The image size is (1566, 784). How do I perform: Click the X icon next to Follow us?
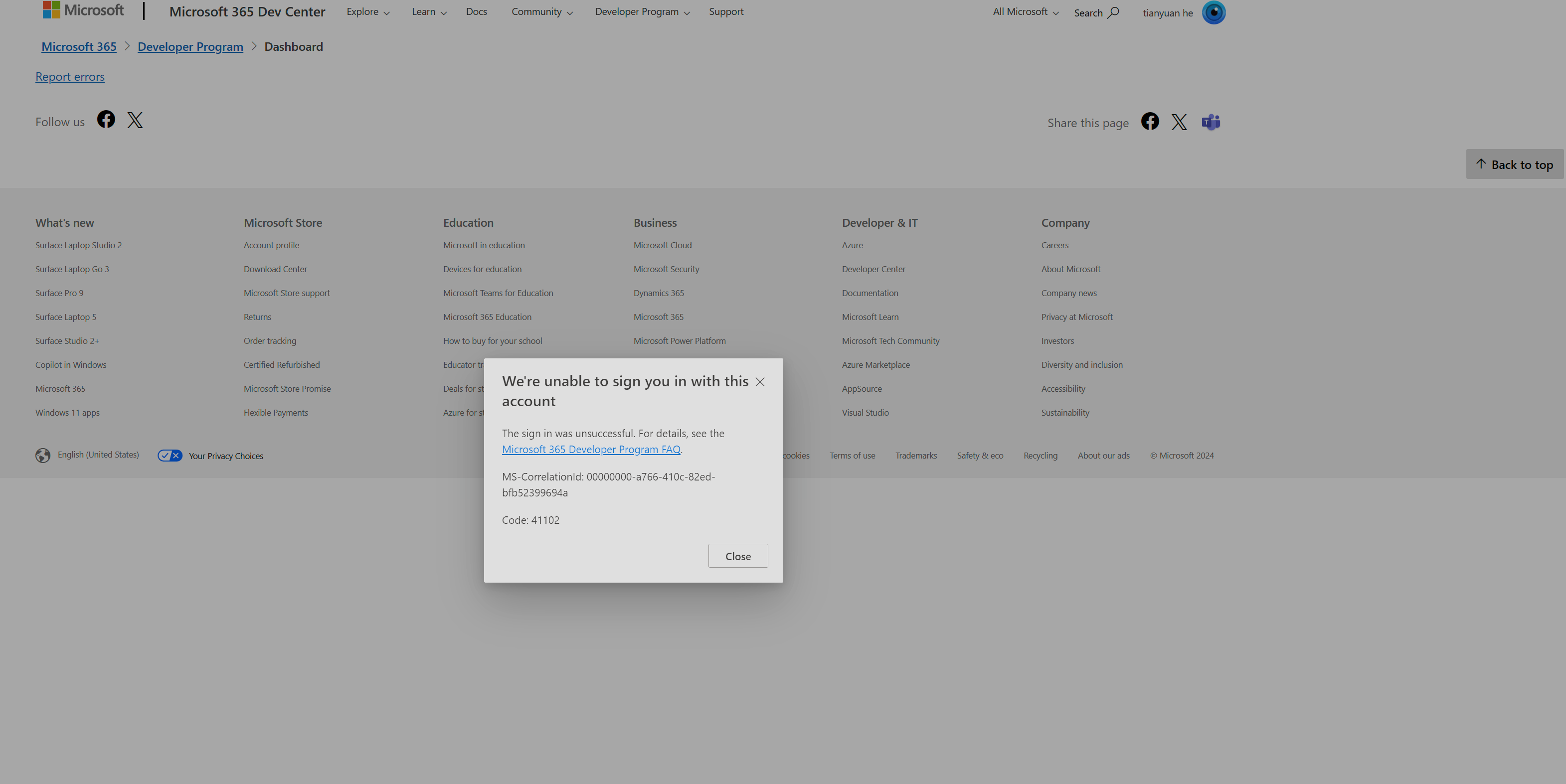click(135, 120)
